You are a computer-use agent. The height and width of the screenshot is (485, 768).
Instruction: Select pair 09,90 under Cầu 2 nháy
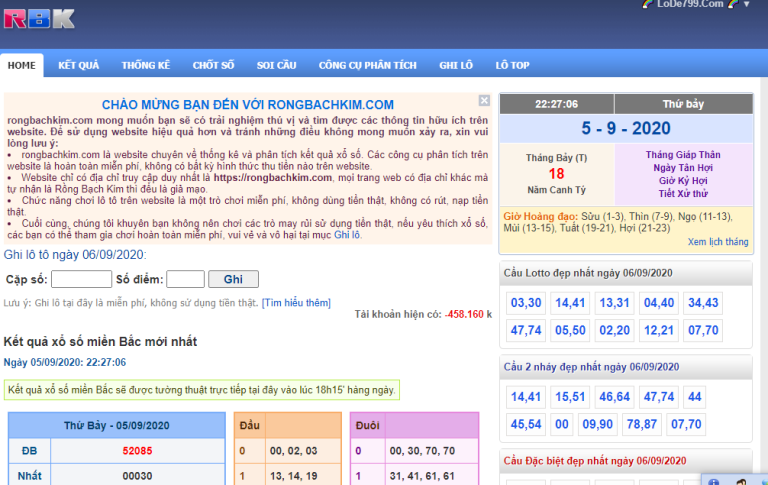[597, 424]
